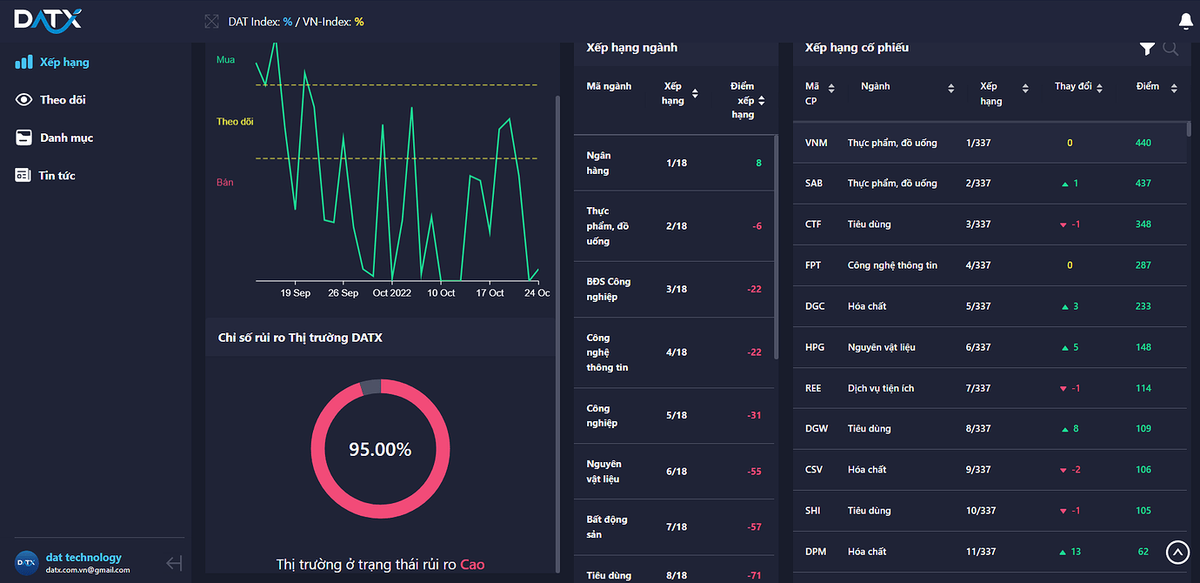This screenshot has height=583, width=1200.
Task: Click the 95.00% risk donut gauge
Action: [x=379, y=449]
